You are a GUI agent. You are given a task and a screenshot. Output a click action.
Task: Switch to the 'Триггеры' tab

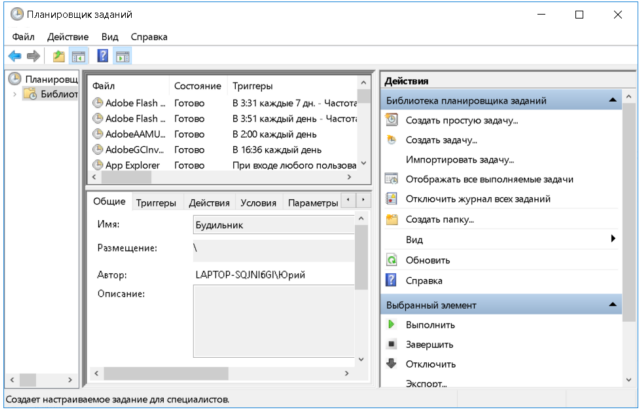pyautogui.click(x=156, y=203)
